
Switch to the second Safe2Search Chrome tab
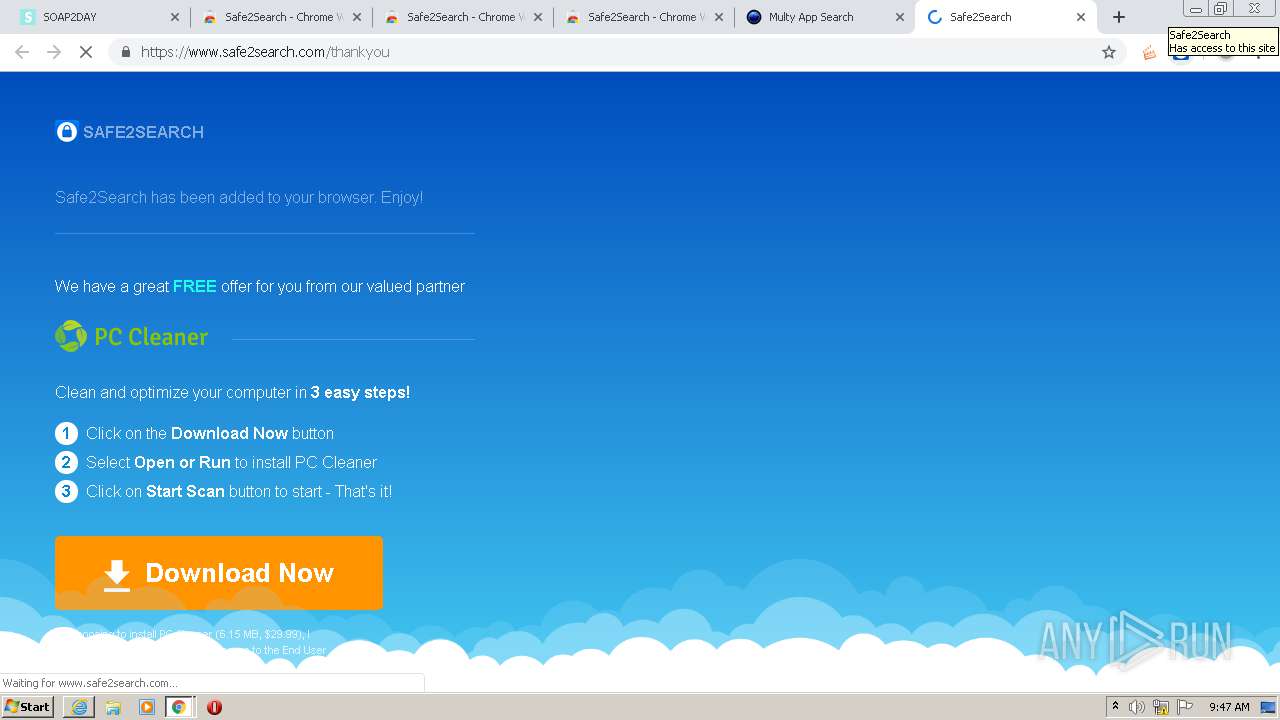tap(462, 17)
